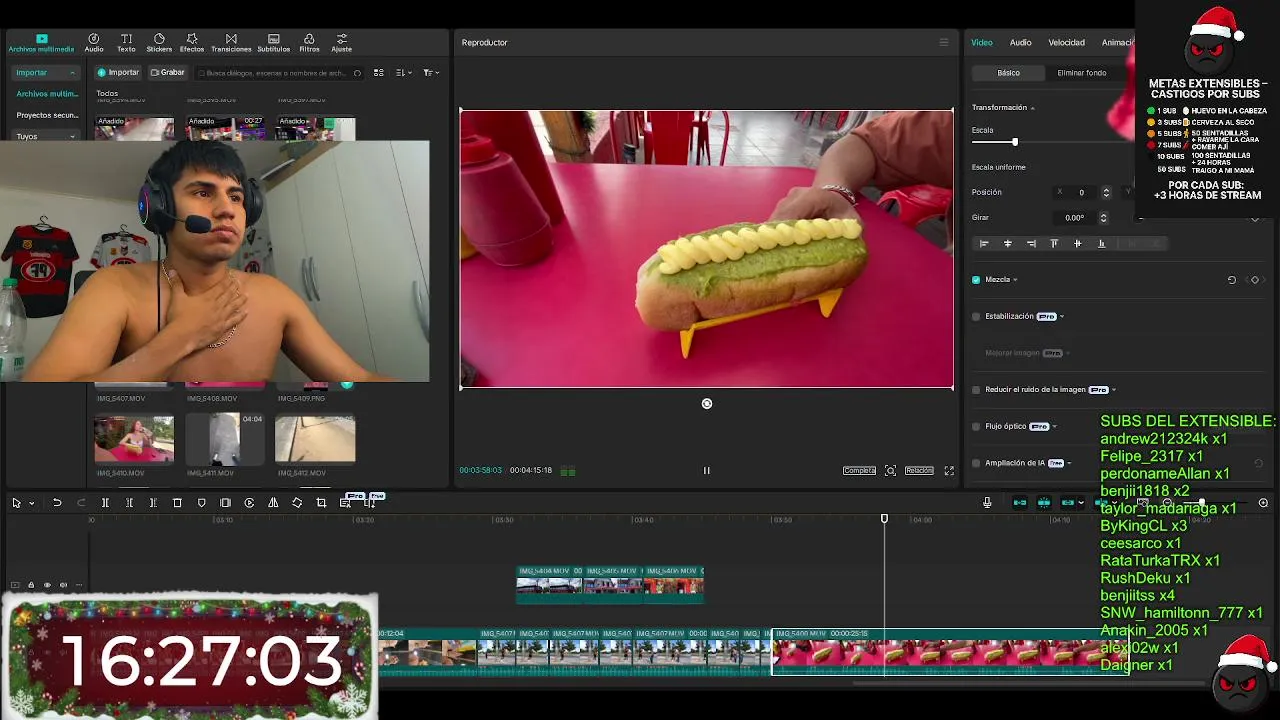Hide the track with eye icon

(47, 585)
